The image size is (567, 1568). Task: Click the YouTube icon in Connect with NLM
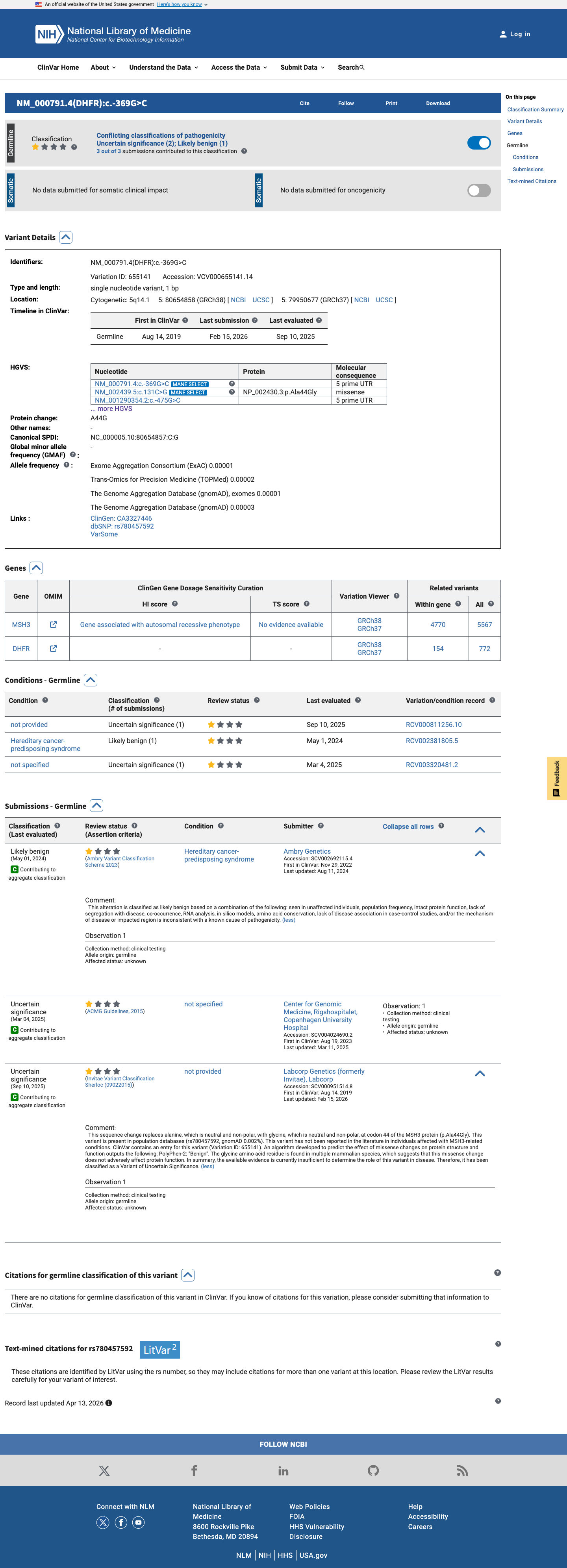point(139,1522)
